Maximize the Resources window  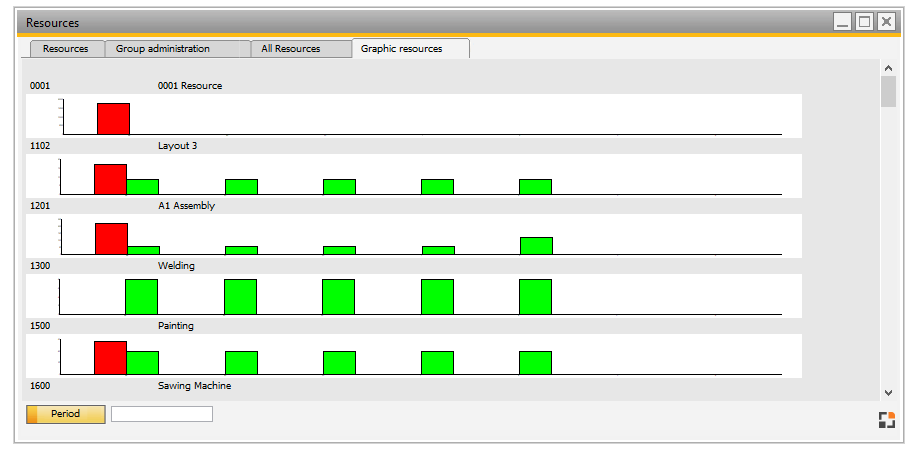click(864, 21)
